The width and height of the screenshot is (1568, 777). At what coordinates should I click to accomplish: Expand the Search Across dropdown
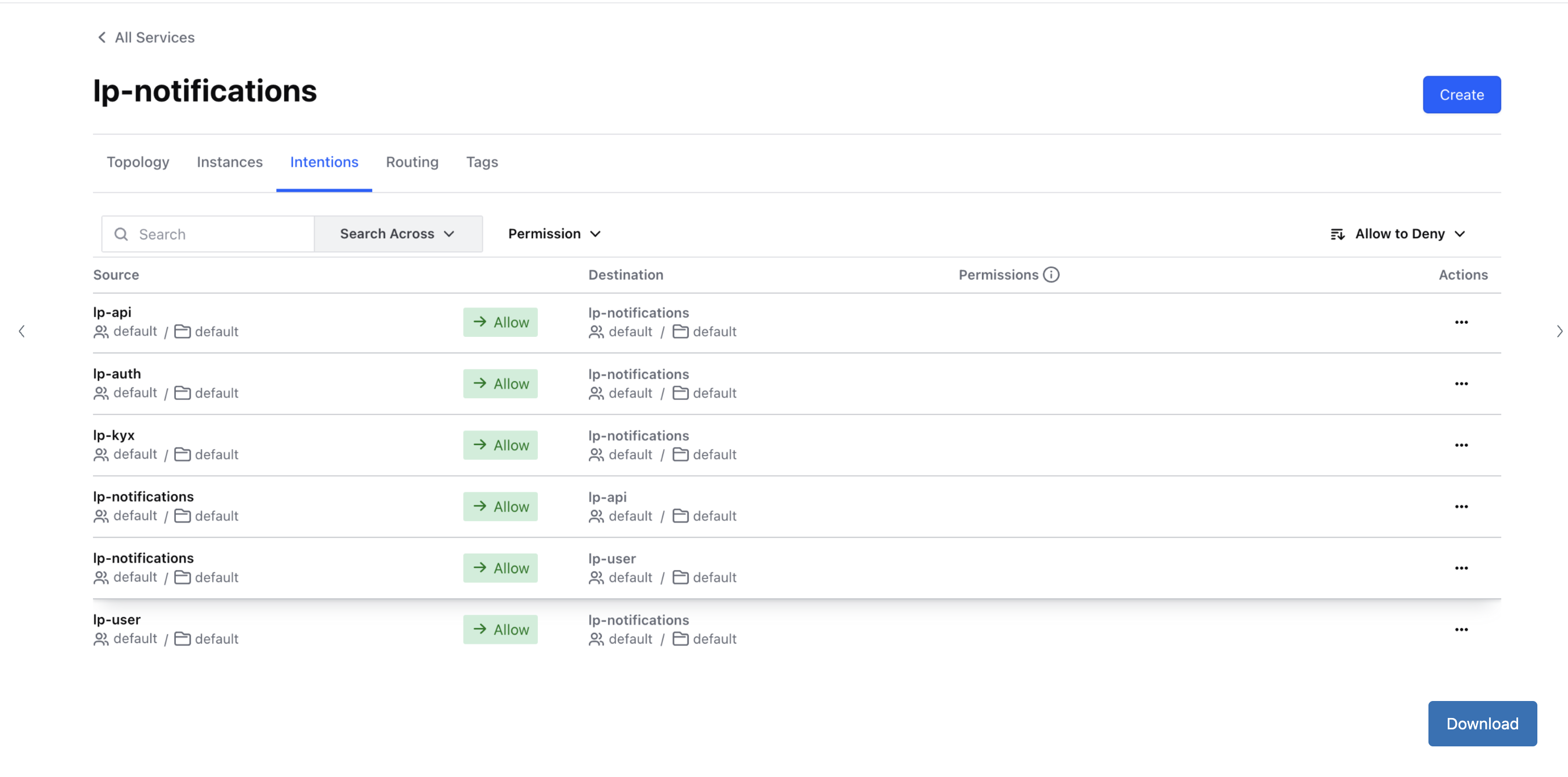(x=398, y=234)
